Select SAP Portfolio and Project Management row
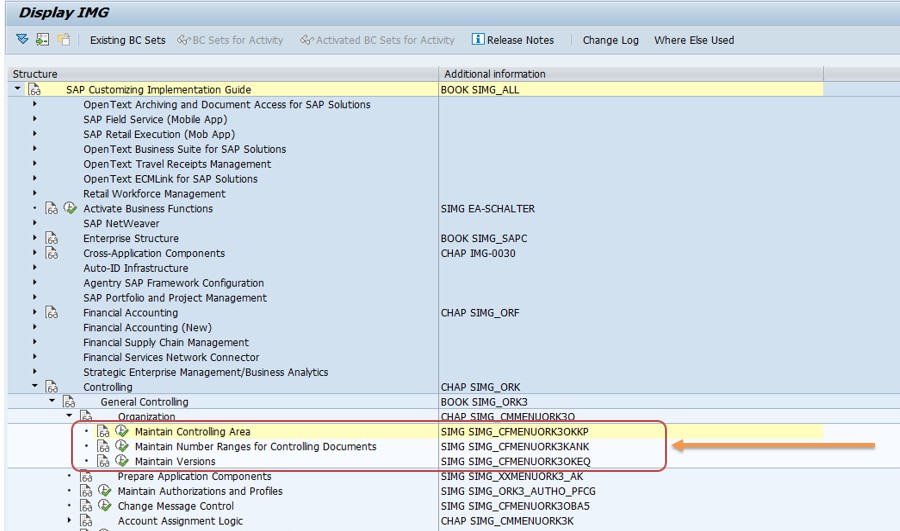 [x=174, y=298]
